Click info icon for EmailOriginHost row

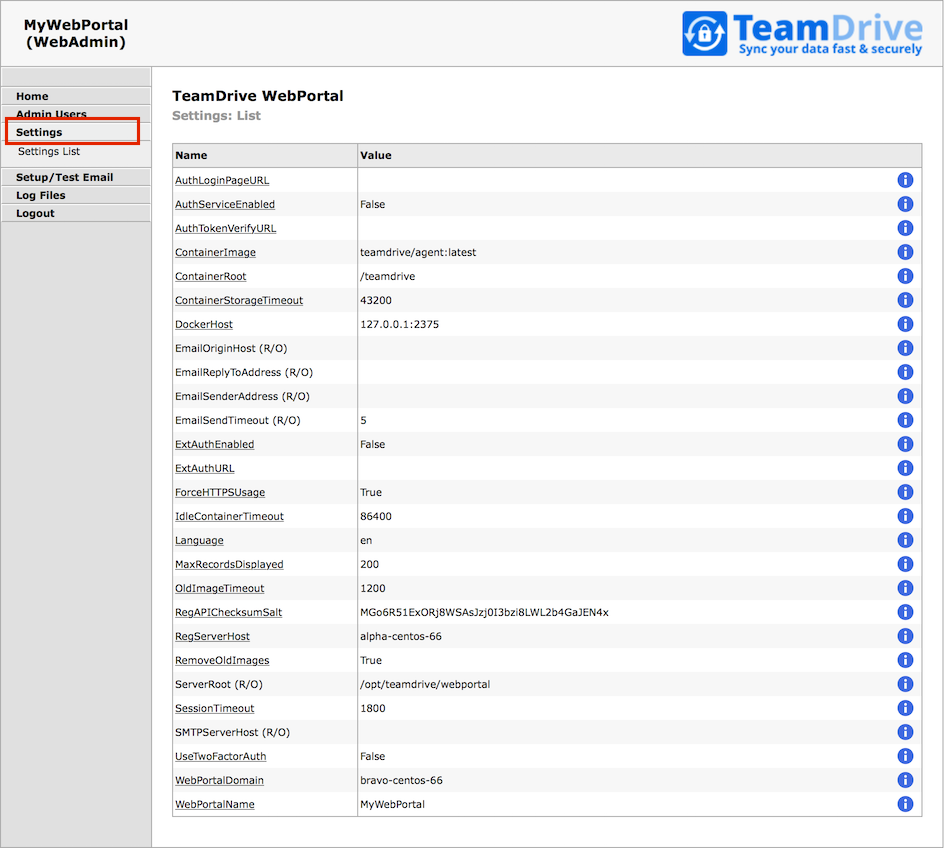905,348
